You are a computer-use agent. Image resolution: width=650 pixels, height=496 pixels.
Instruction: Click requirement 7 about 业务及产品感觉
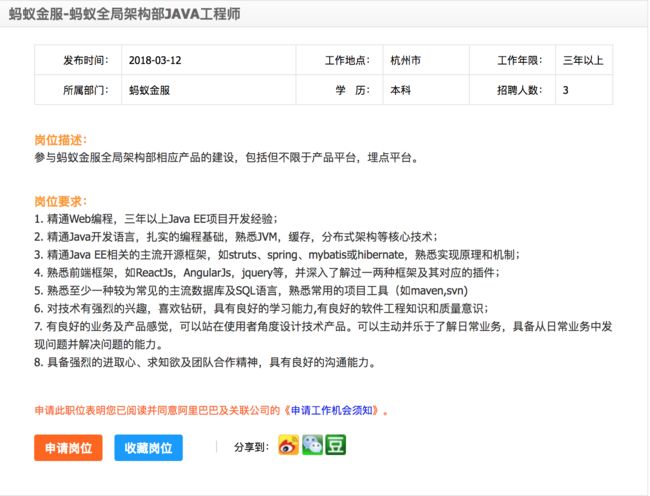[323, 335]
